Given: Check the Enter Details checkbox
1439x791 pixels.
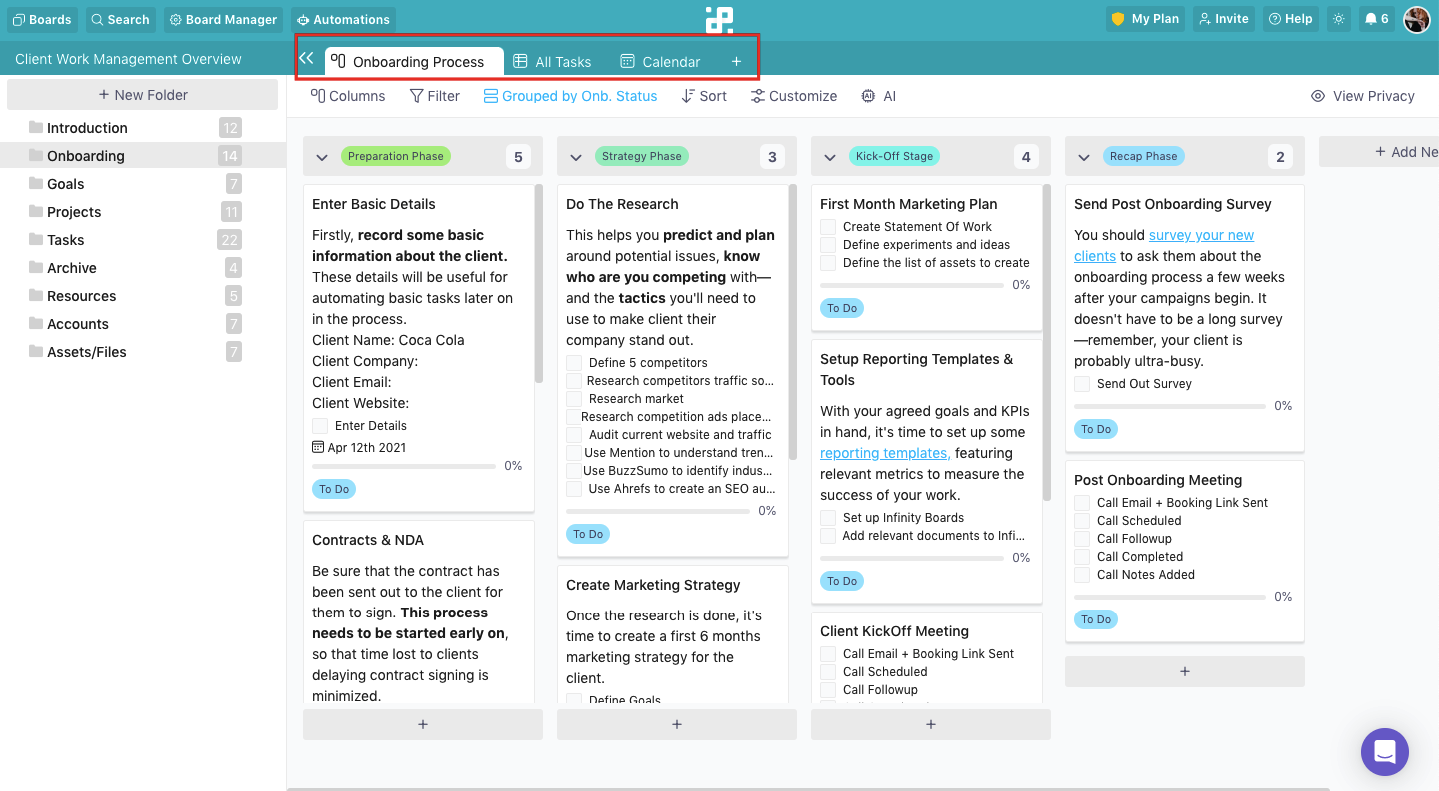Looking at the screenshot, I should (x=320, y=426).
